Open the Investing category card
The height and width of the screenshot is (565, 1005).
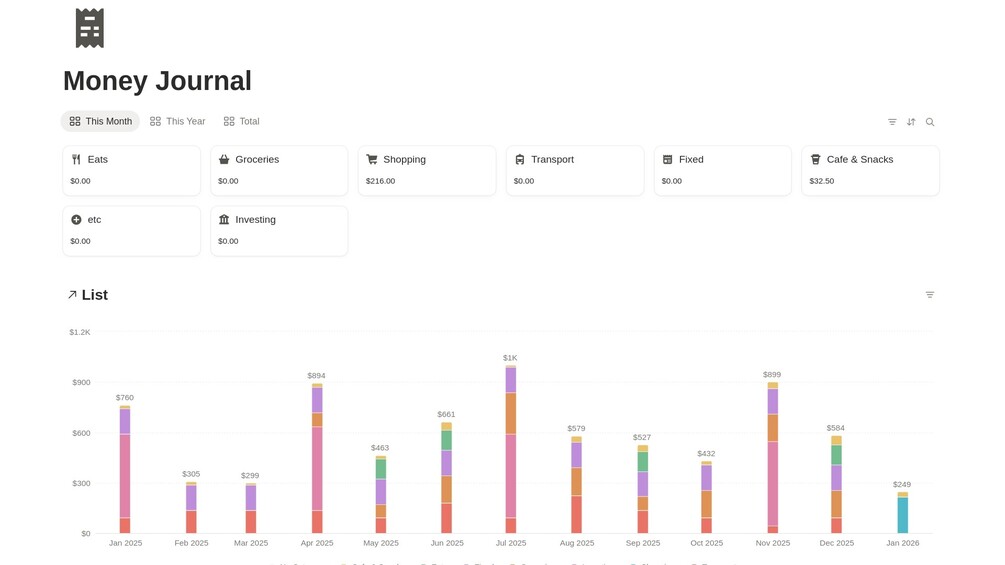click(x=279, y=231)
